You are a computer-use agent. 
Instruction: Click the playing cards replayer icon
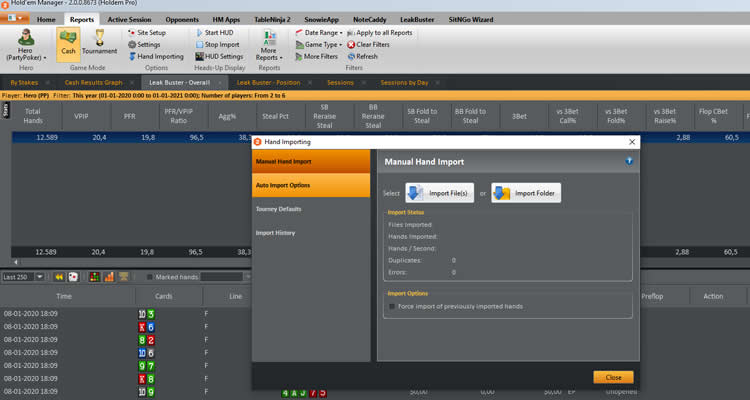(73, 277)
